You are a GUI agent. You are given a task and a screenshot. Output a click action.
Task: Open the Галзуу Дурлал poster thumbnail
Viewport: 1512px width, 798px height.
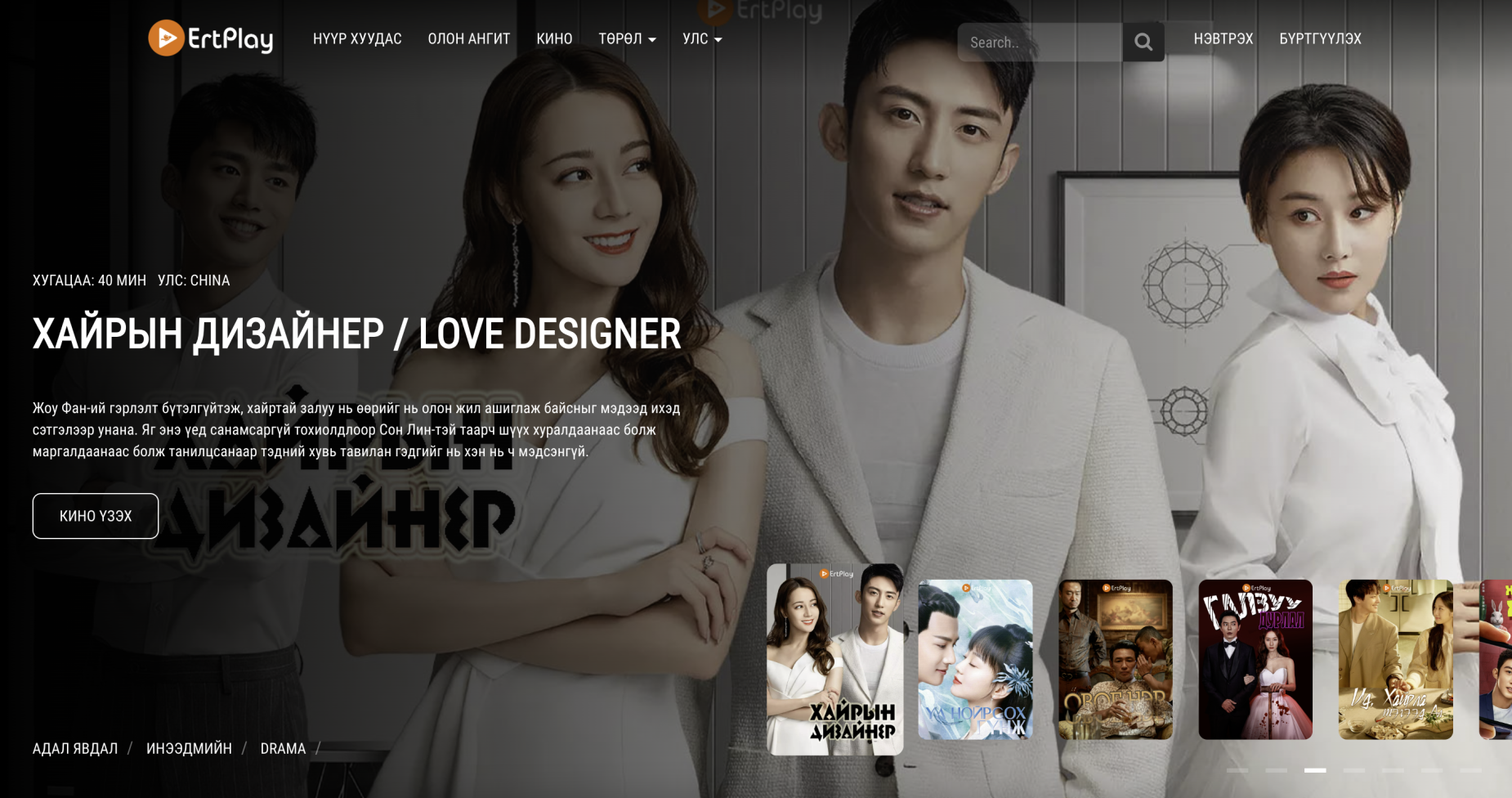click(x=1255, y=660)
